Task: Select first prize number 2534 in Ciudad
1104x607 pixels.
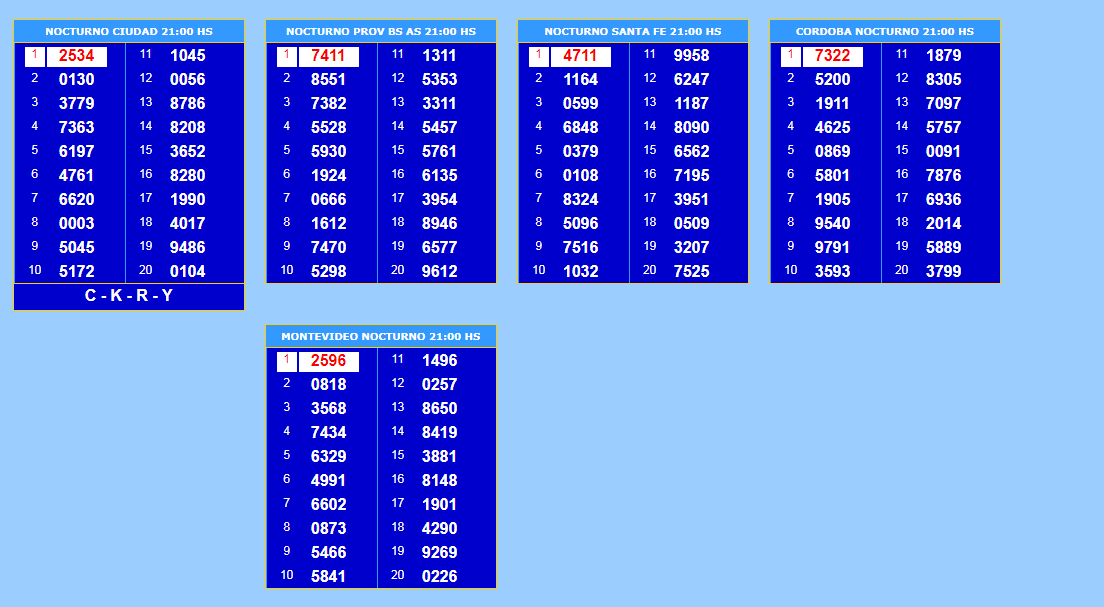Action: click(x=77, y=56)
